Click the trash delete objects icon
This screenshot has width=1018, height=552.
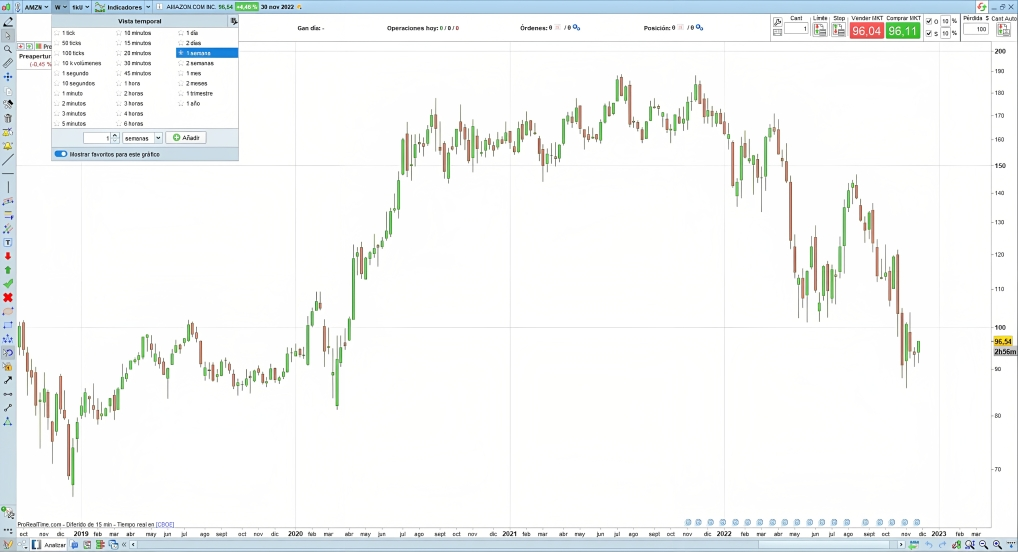coord(8,118)
